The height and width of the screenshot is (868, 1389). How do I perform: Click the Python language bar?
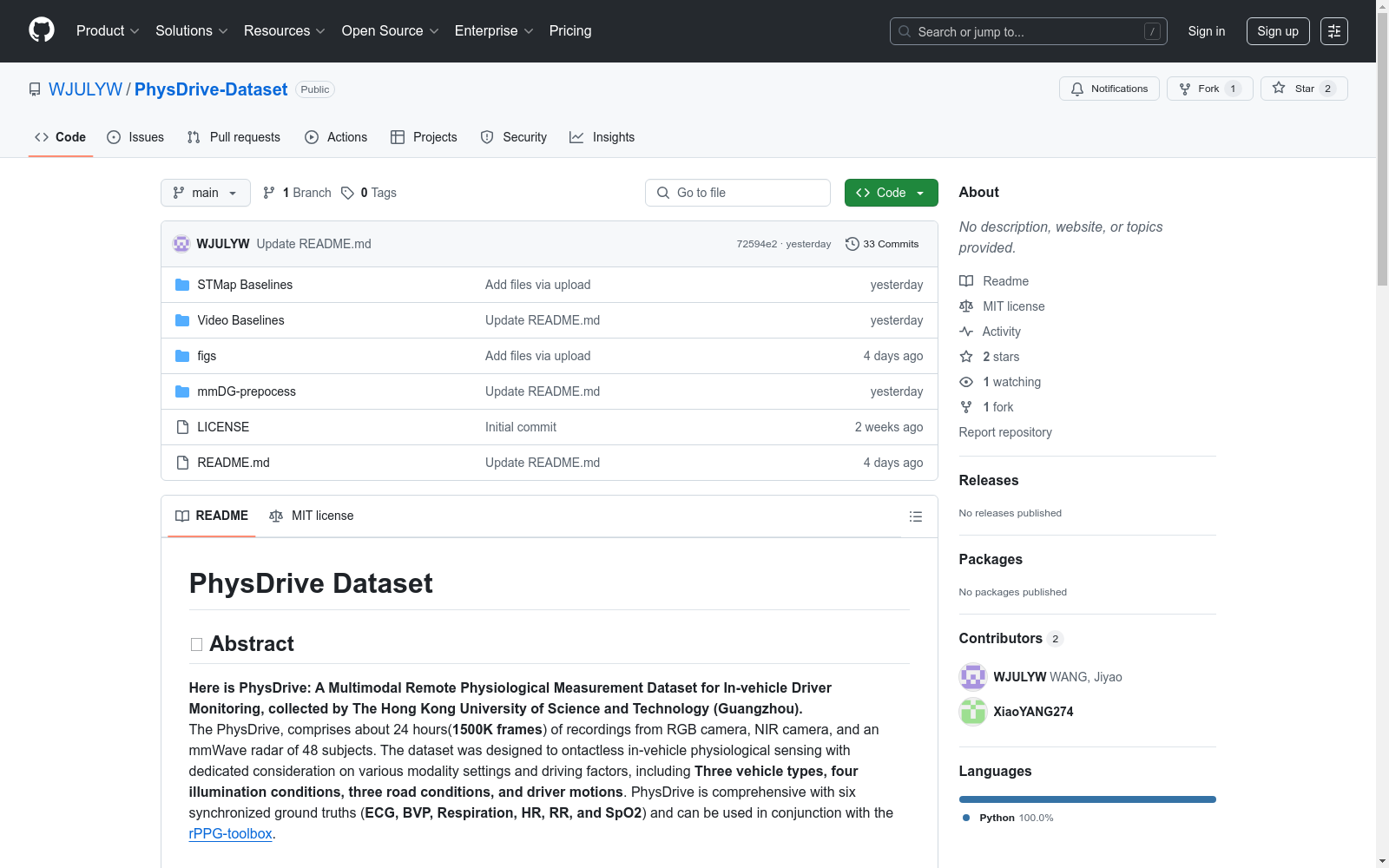pos(1088,799)
